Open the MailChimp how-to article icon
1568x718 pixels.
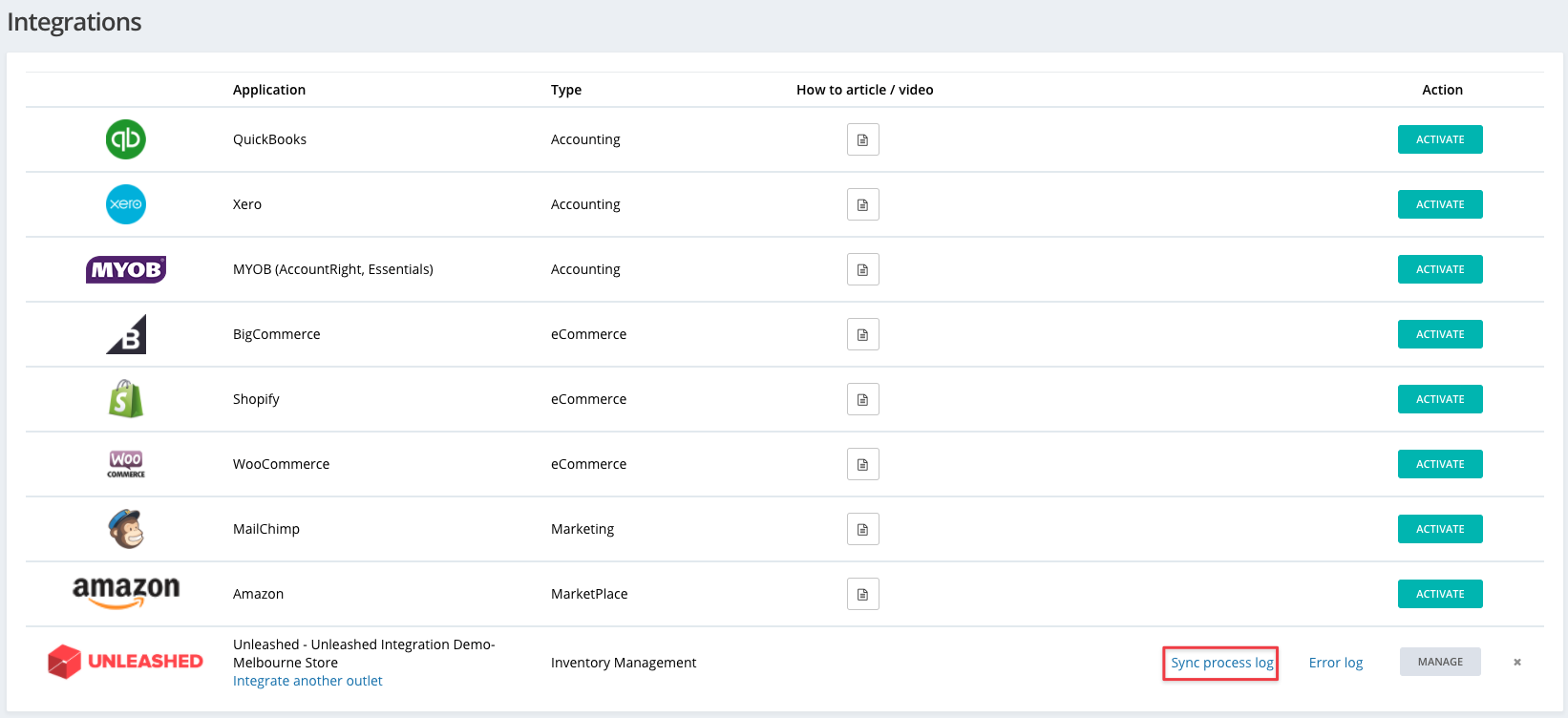[862, 529]
